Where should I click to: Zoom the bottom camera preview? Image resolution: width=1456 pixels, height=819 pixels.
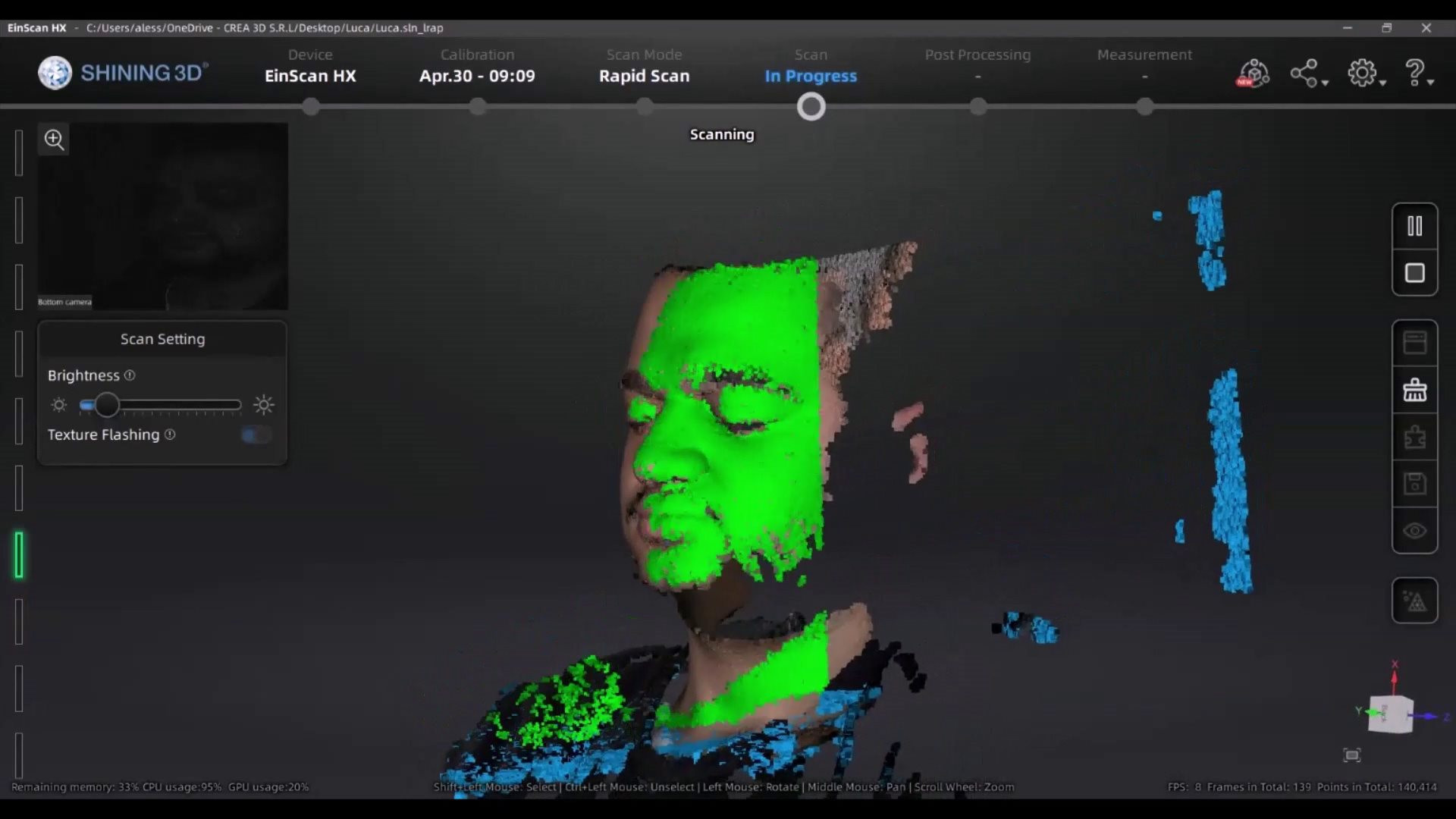point(54,140)
